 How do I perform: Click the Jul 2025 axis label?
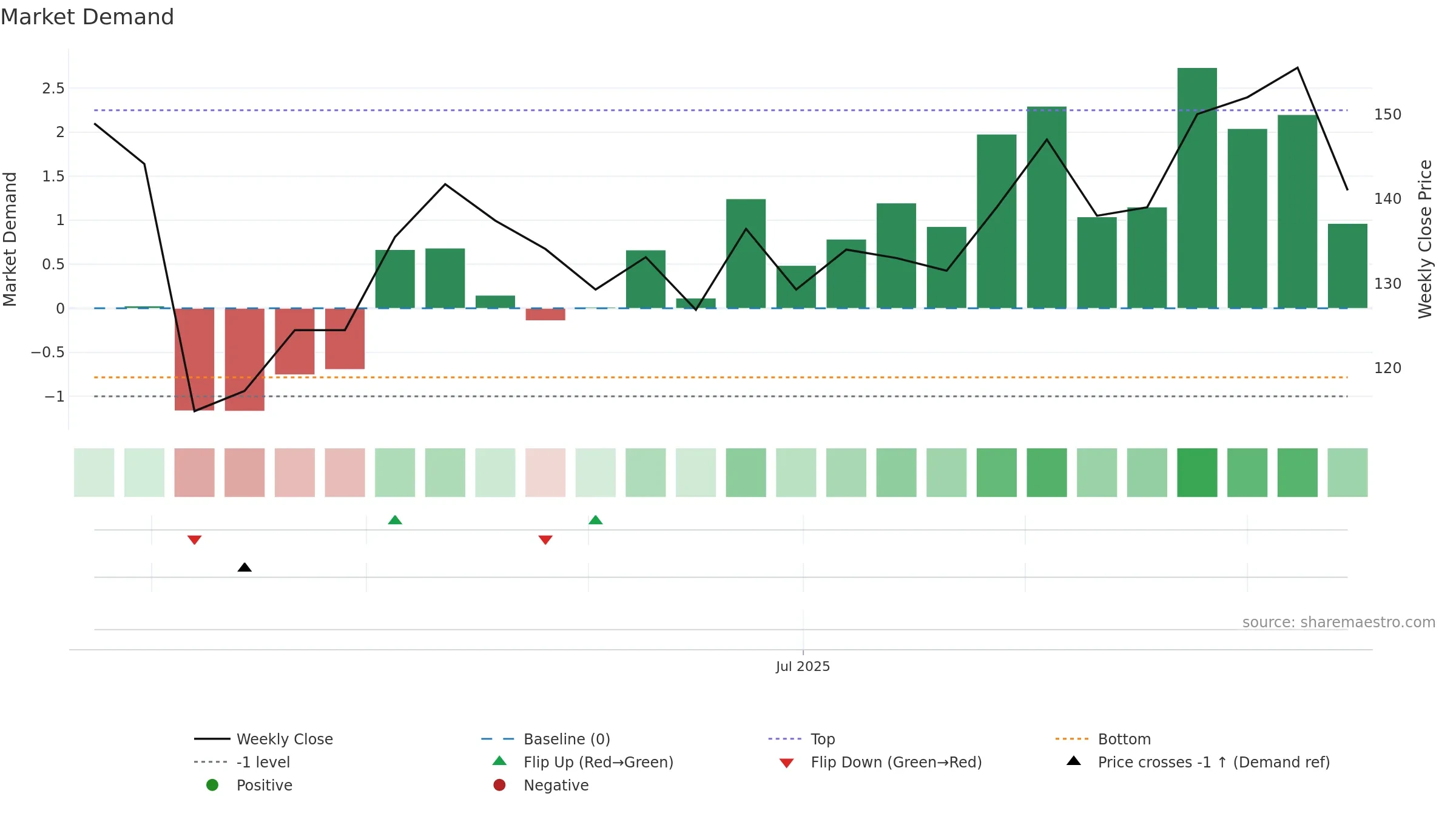pyautogui.click(x=803, y=666)
